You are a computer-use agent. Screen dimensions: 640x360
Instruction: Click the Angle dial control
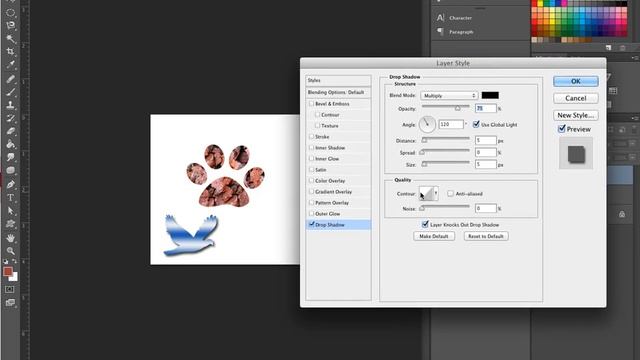pos(427,124)
